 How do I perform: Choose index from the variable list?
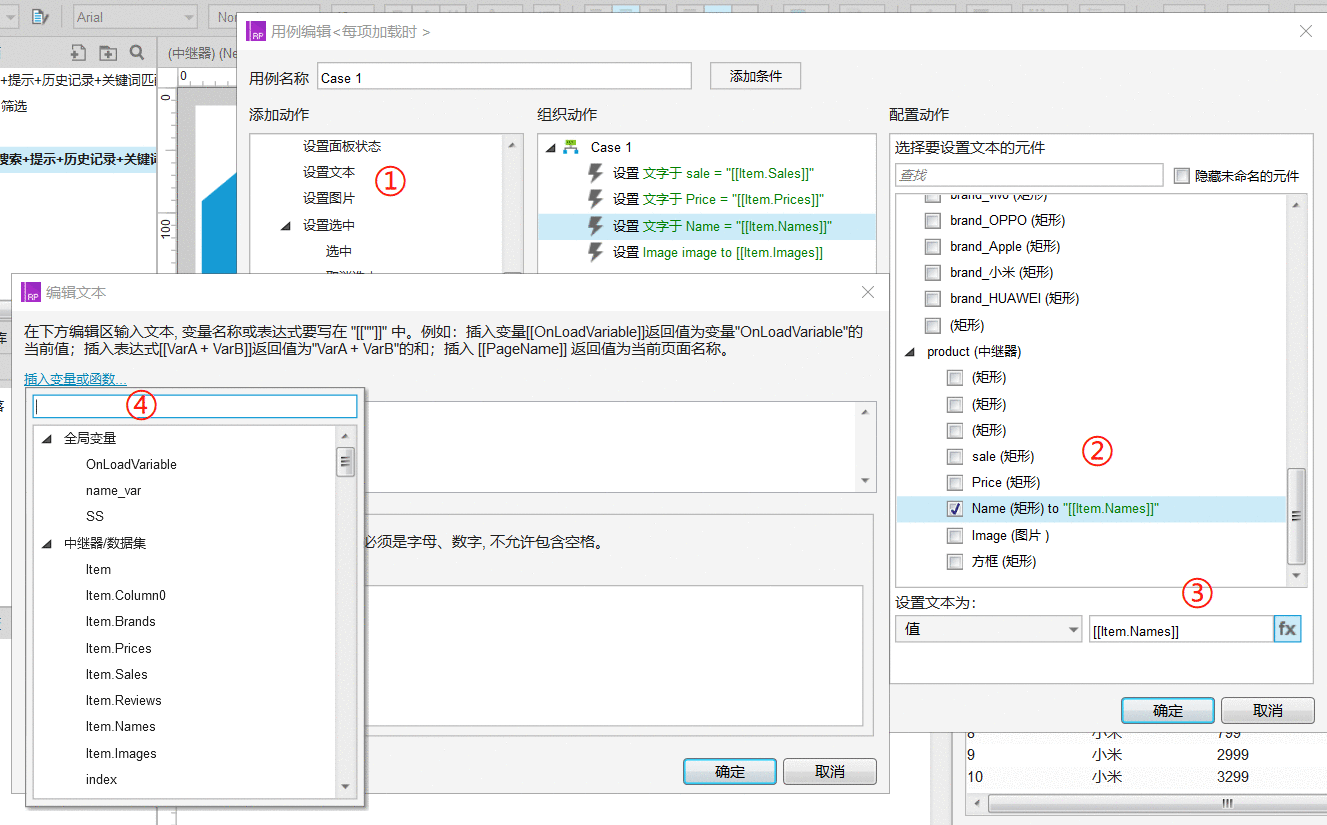[x=101, y=779]
